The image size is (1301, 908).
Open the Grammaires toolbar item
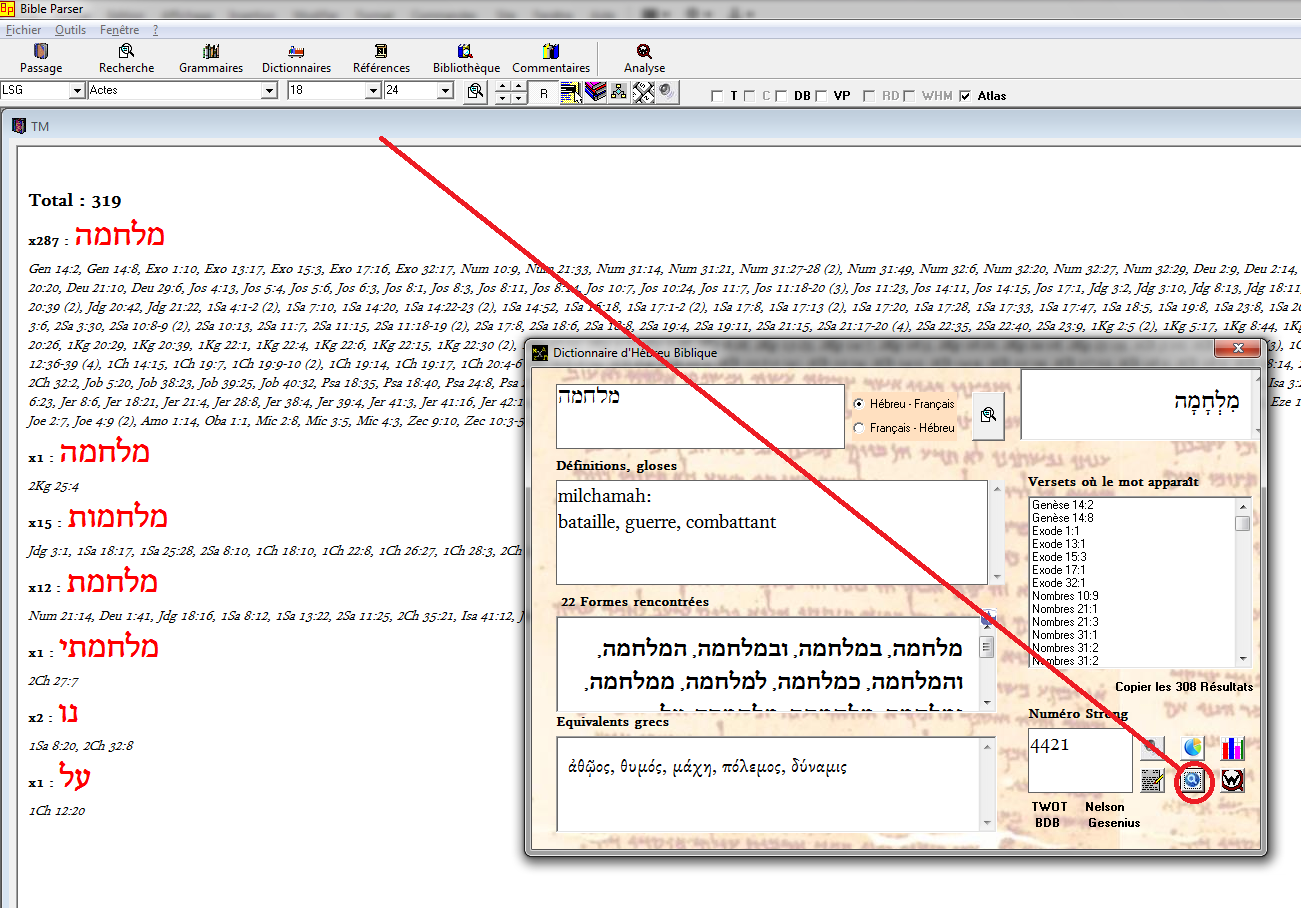[x=211, y=59]
